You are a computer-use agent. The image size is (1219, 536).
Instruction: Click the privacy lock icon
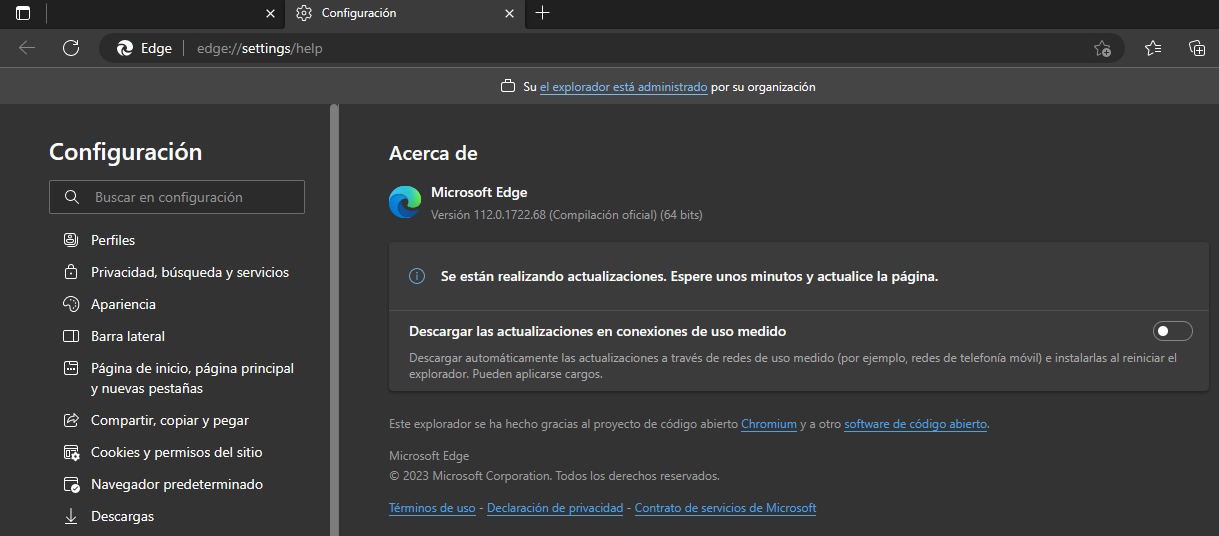[x=71, y=272]
